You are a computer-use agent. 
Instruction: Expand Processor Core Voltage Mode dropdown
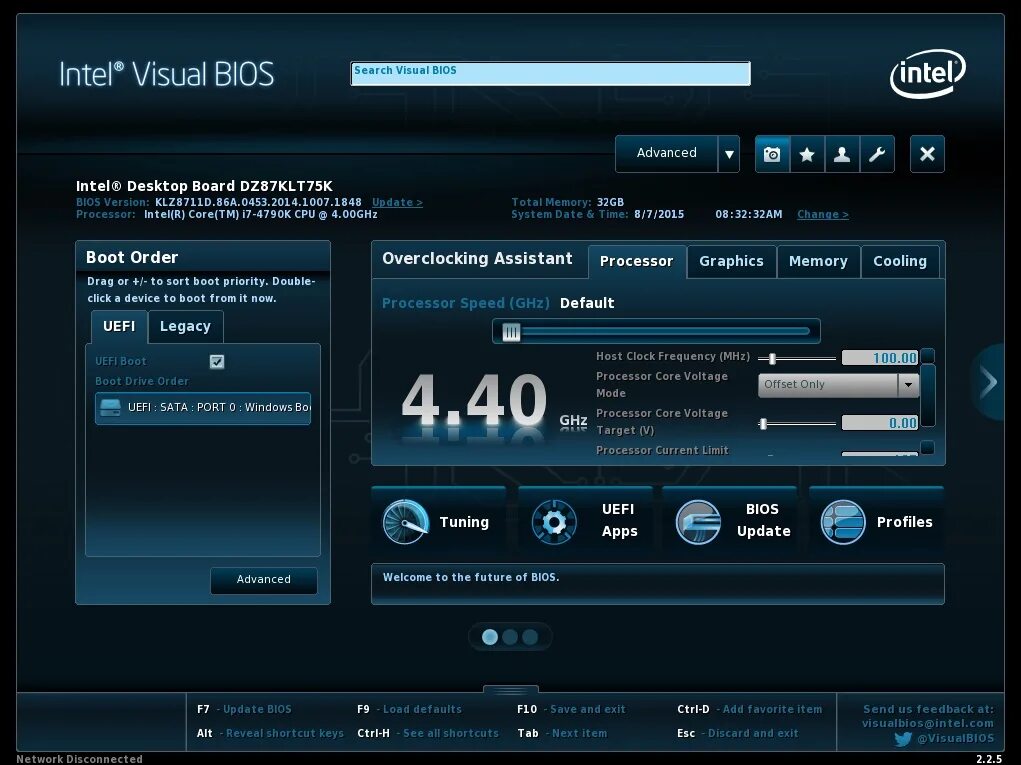908,385
